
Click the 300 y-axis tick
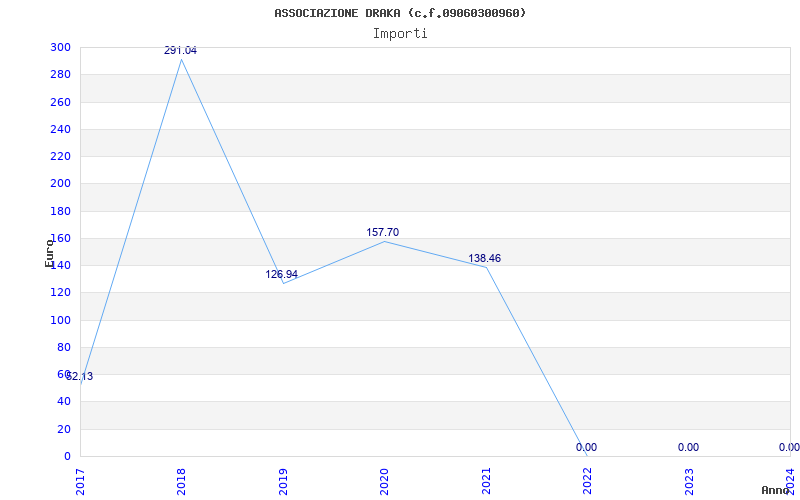point(60,47)
